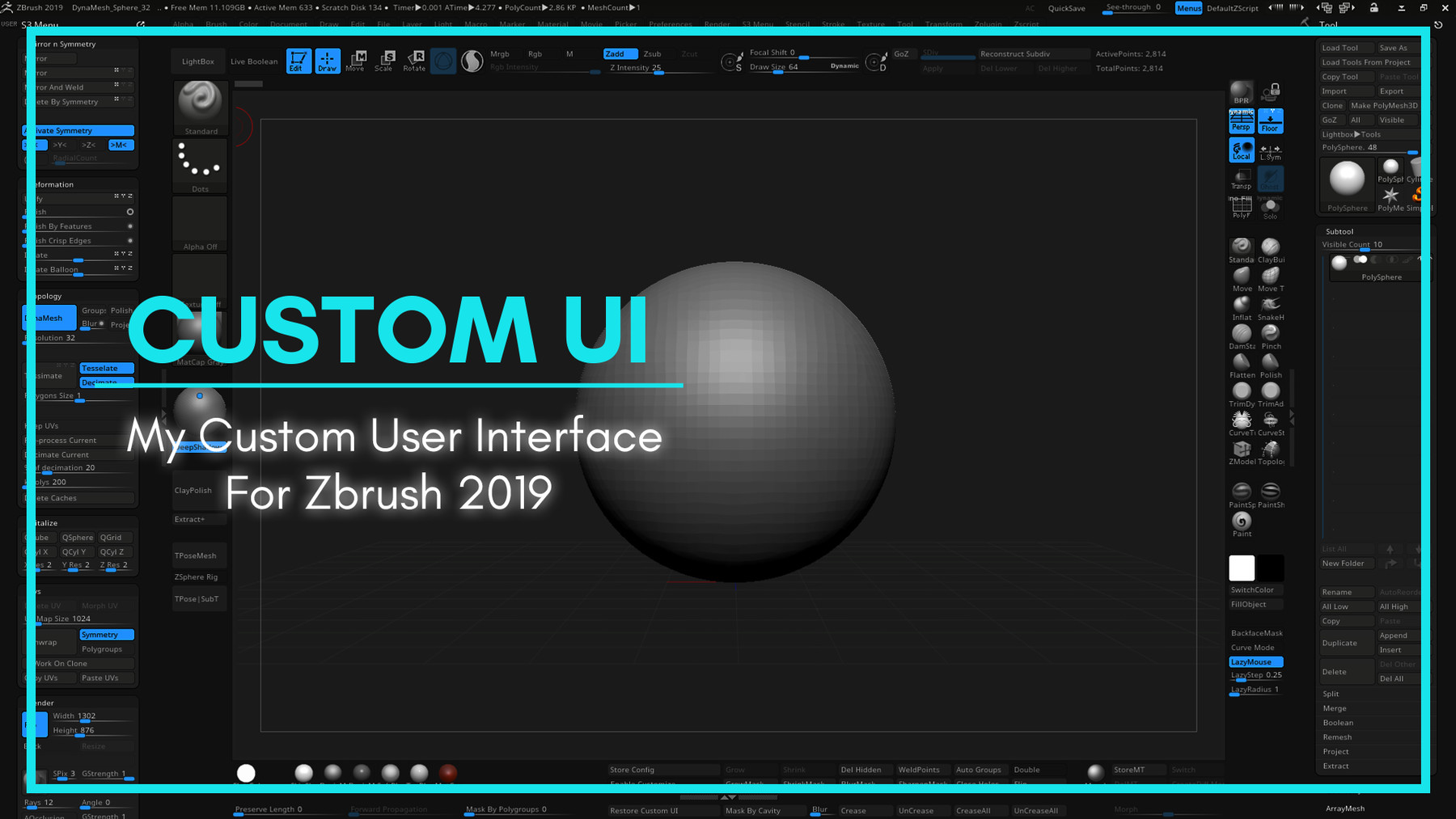Toggle Persp perspective view
This screenshot has height=819, width=1456.
point(1241,121)
